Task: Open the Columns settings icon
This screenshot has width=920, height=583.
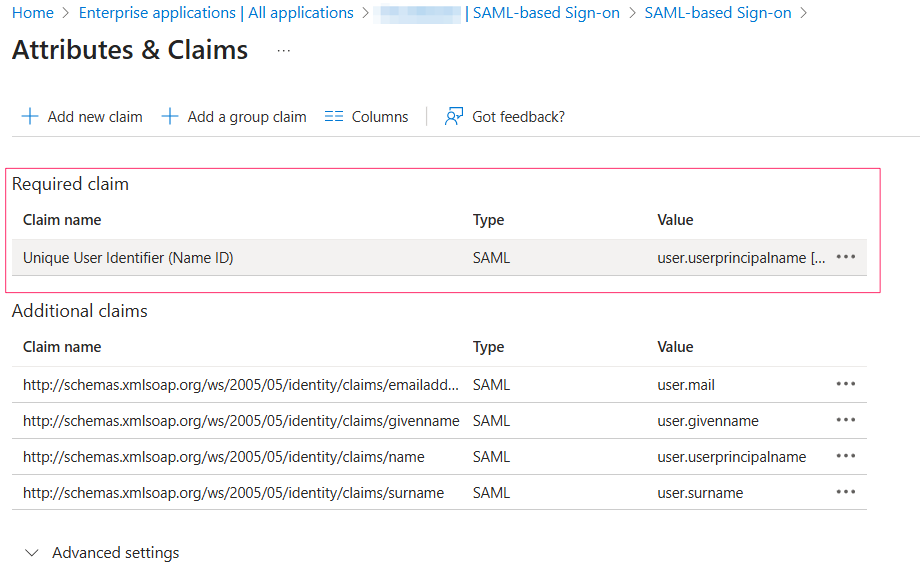Action: [333, 116]
